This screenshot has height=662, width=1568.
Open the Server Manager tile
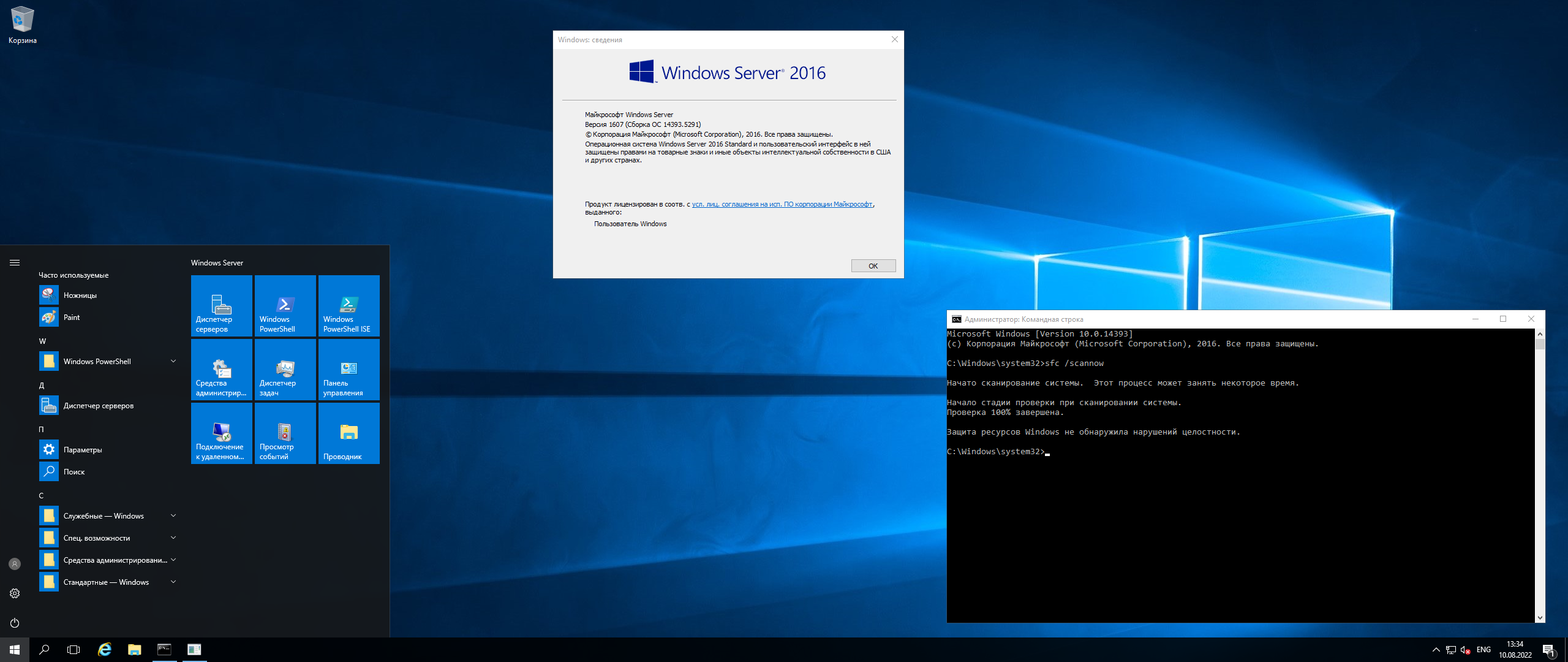[222, 306]
